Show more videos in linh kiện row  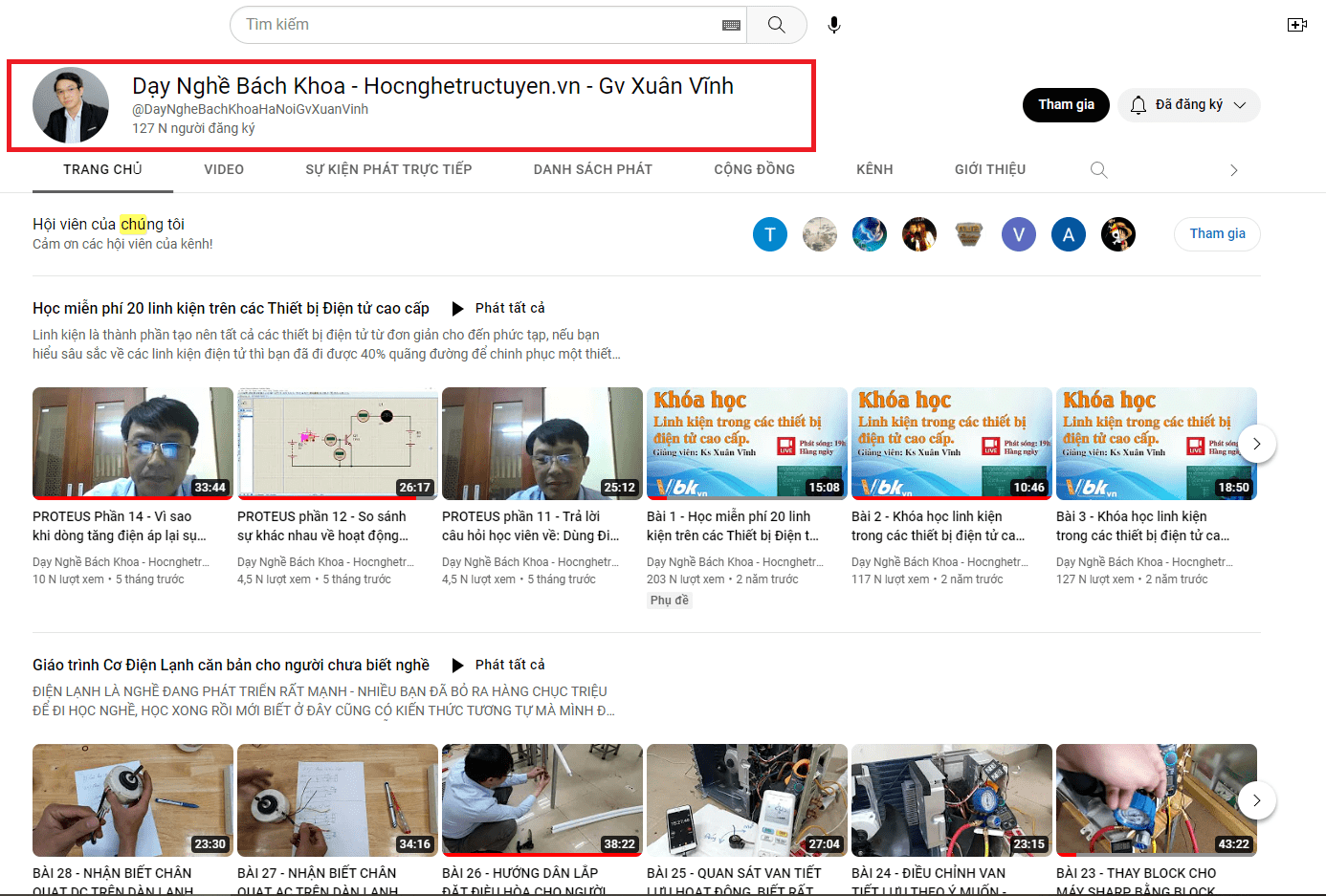point(1257,444)
